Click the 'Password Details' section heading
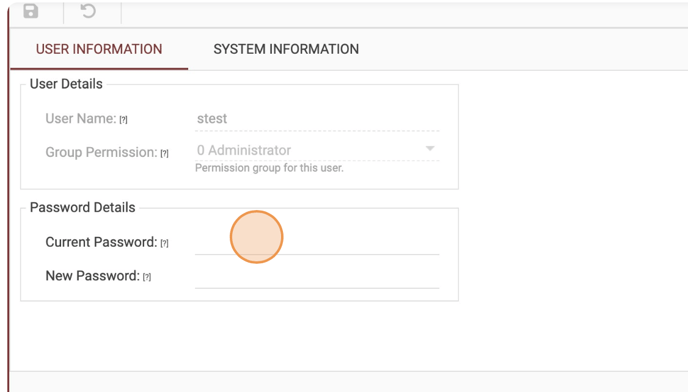 (82, 207)
